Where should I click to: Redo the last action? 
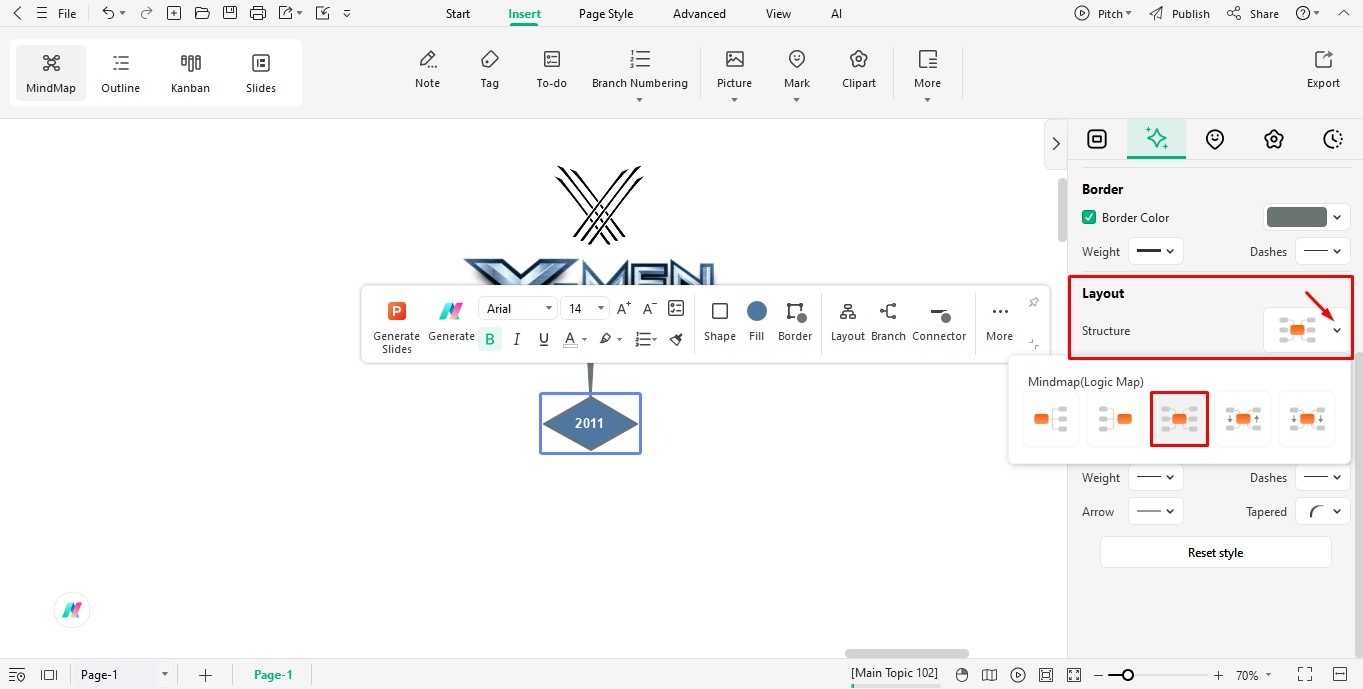coord(146,13)
